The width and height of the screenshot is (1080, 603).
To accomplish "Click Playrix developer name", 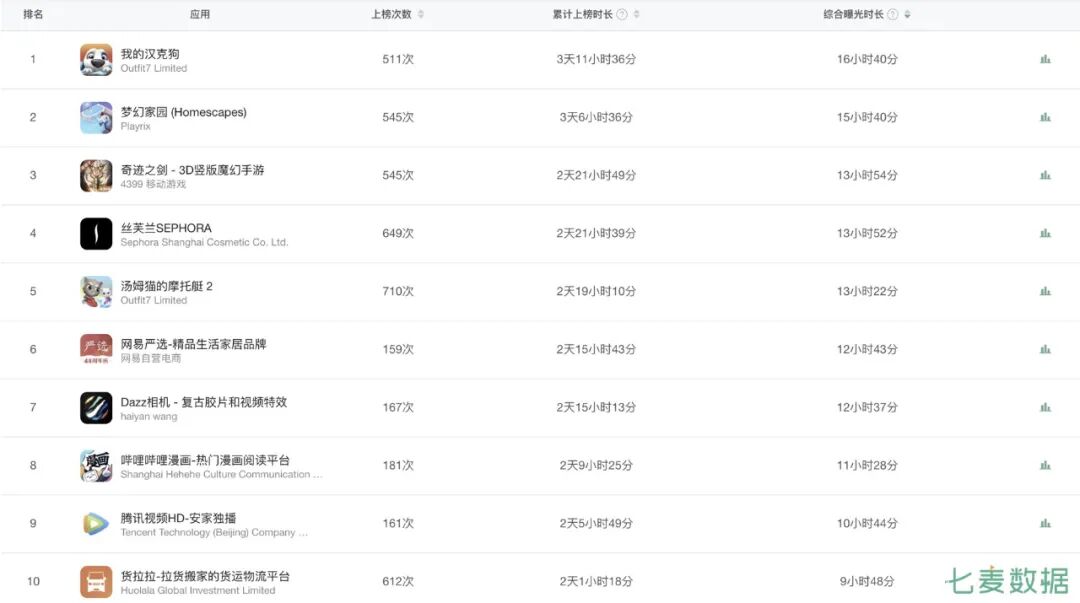I will click(x=136, y=126).
